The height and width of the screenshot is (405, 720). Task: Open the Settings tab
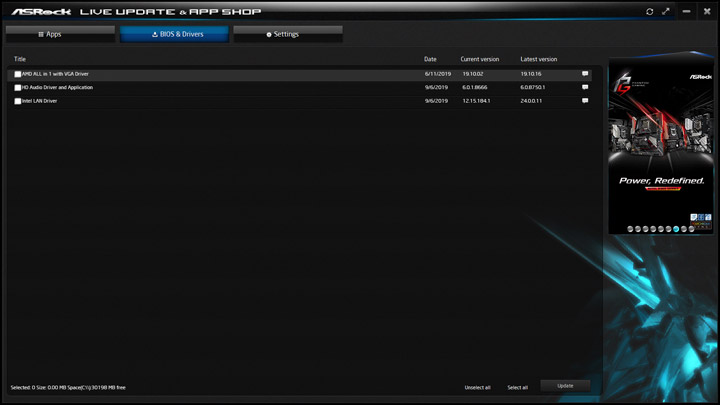click(x=288, y=34)
